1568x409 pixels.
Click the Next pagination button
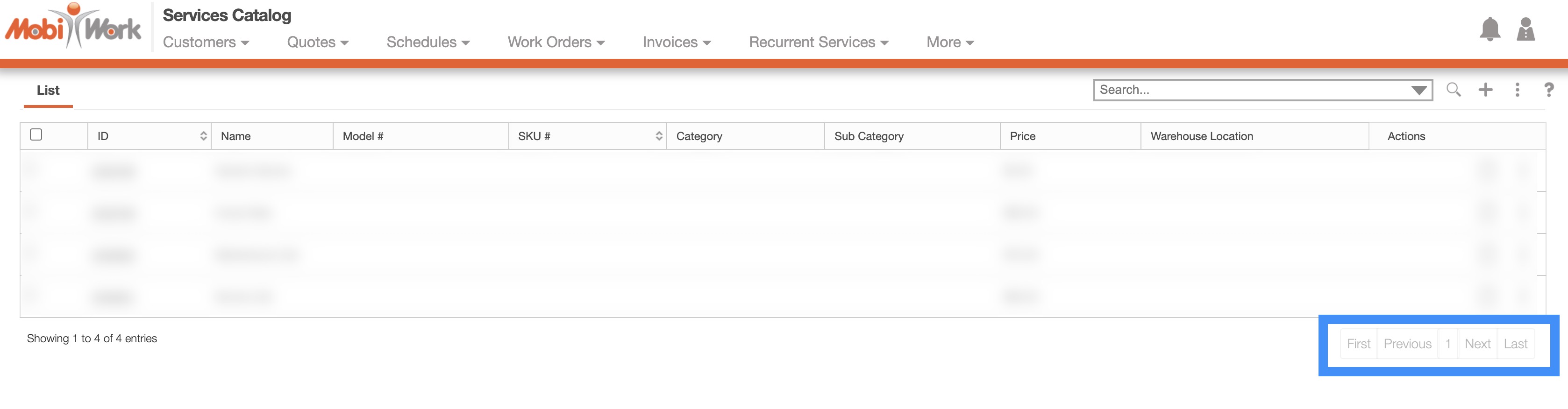[x=1477, y=344]
